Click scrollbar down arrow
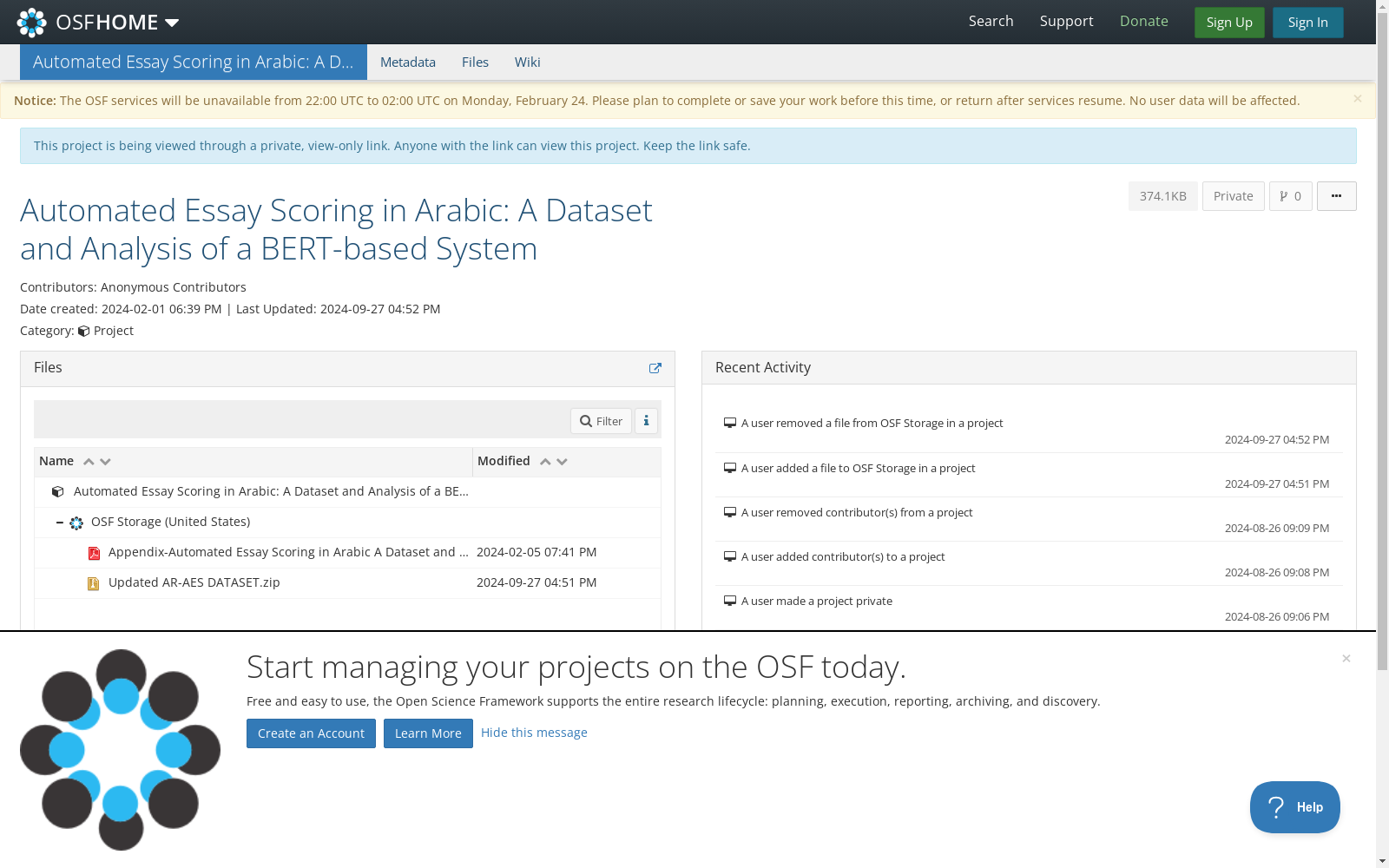The height and width of the screenshot is (868, 1389). pyautogui.click(x=1382, y=861)
